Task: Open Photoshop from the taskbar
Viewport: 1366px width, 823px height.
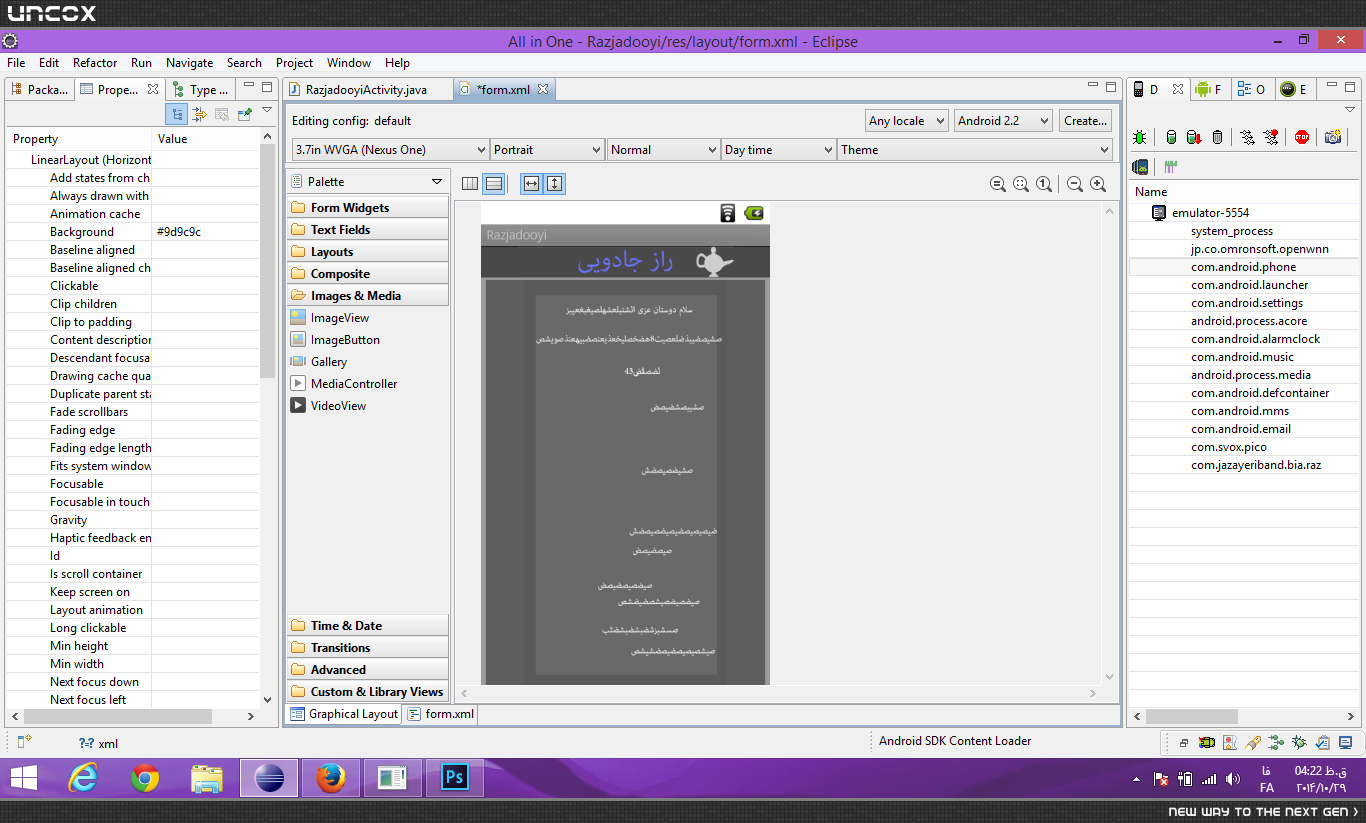Action: coord(455,777)
